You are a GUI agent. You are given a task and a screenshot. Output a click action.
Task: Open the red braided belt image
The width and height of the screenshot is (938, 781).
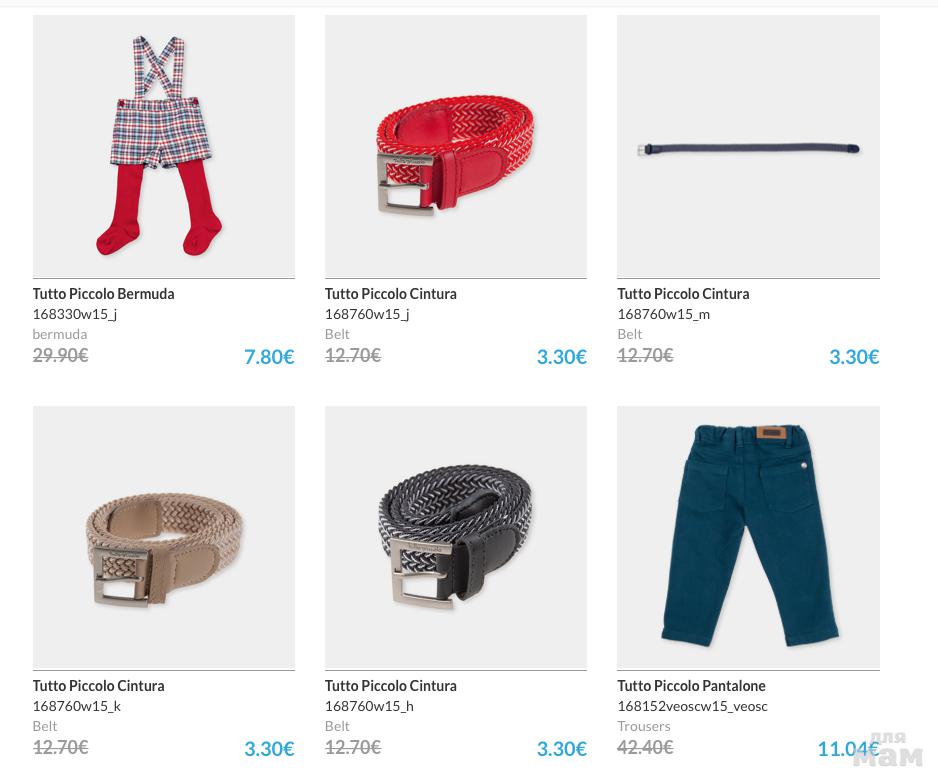click(x=456, y=147)
